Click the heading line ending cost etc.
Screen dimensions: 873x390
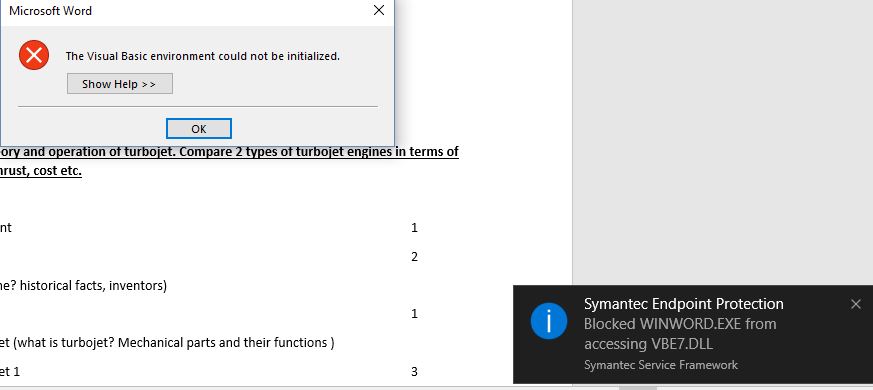41,170
